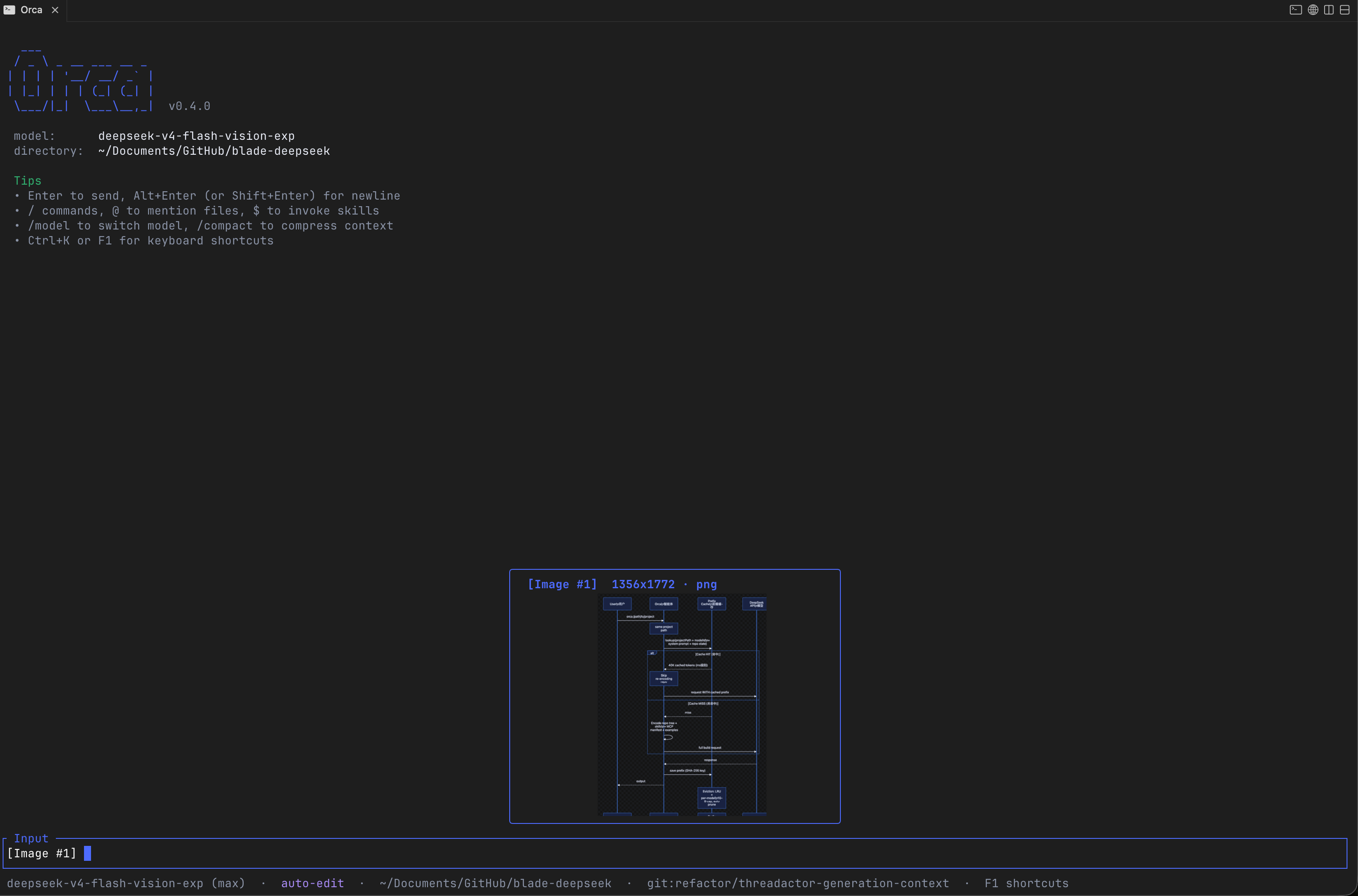1358x896 pixels.
Task: Click the '1356x1772 · png' image info
Action: tap(664, 584)
